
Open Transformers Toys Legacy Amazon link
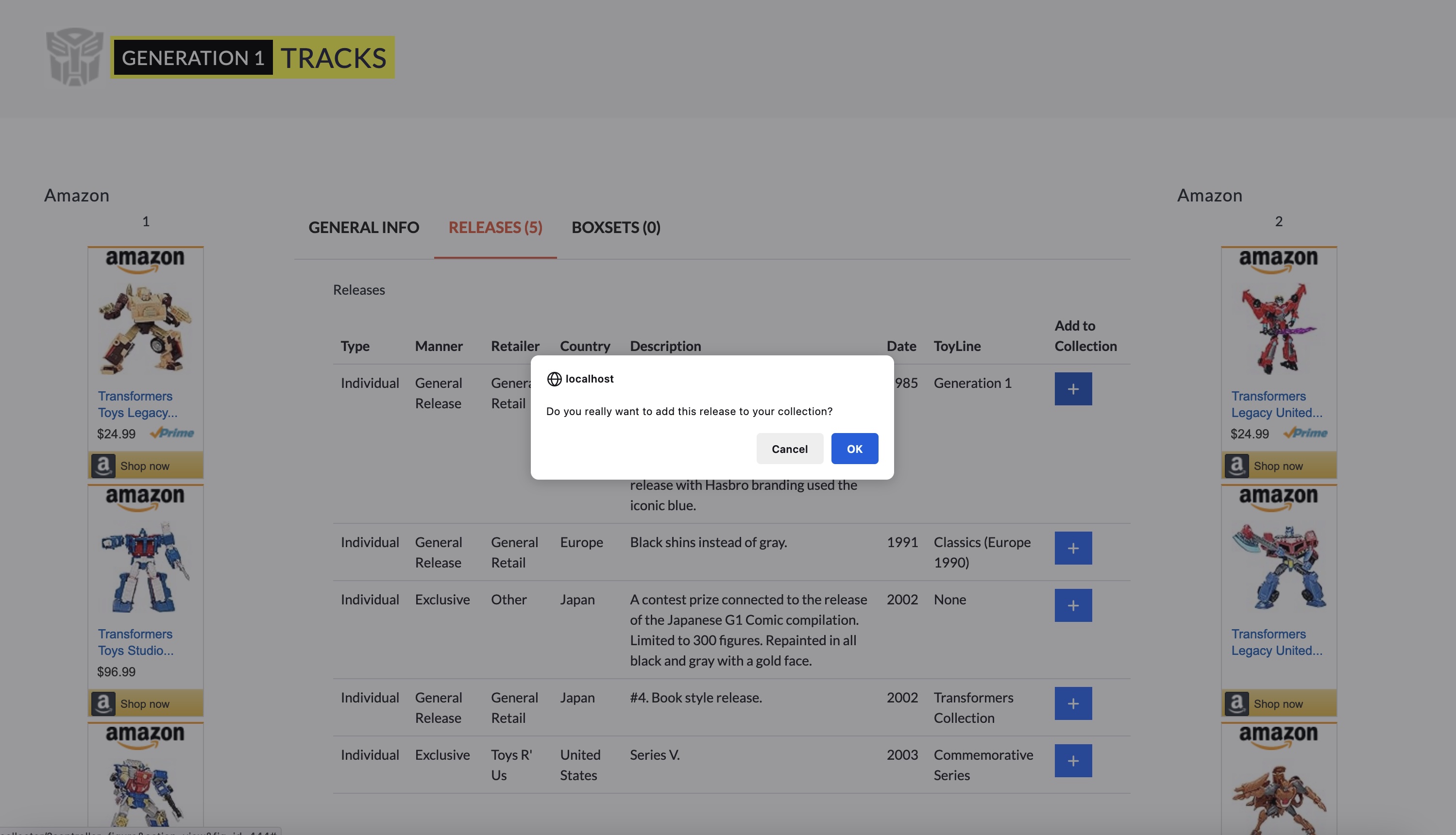137,404
